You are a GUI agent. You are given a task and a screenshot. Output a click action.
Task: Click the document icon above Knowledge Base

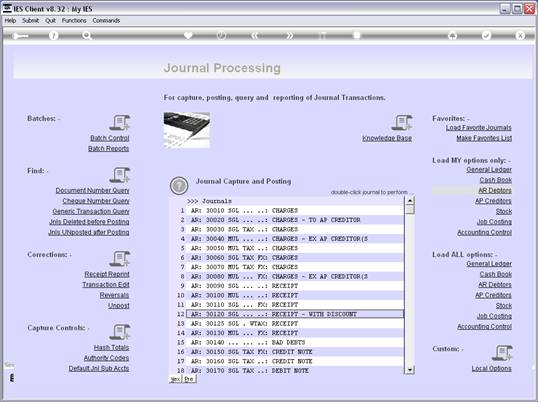click(402, 123)
